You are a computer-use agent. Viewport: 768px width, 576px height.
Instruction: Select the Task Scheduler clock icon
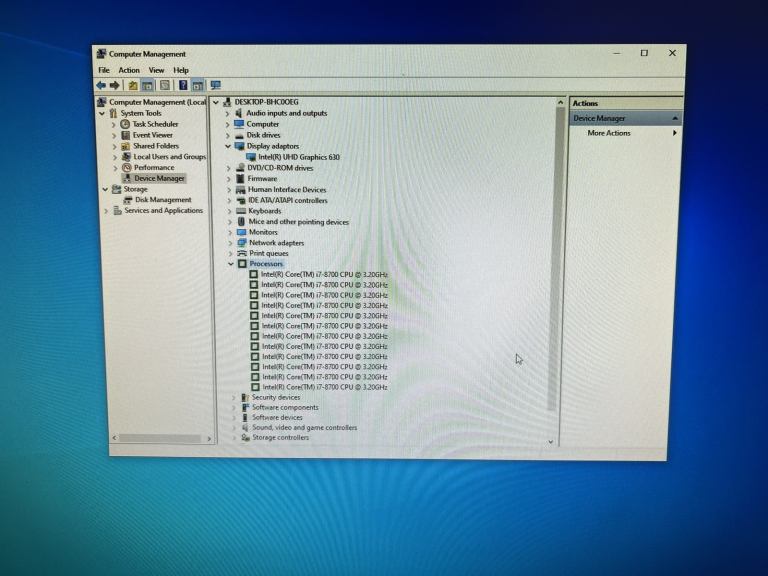point(125,124)
